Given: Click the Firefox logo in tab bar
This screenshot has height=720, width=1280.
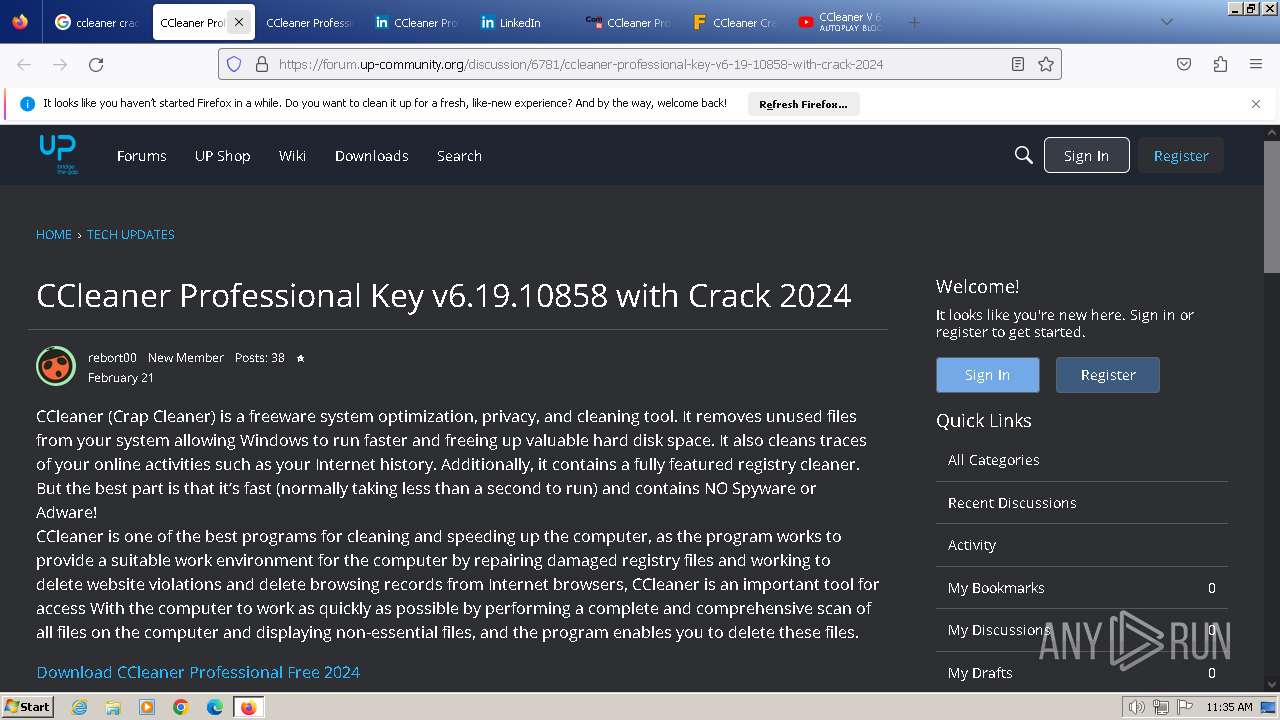Looking at the screenshot, I should (x=20, y=22).
